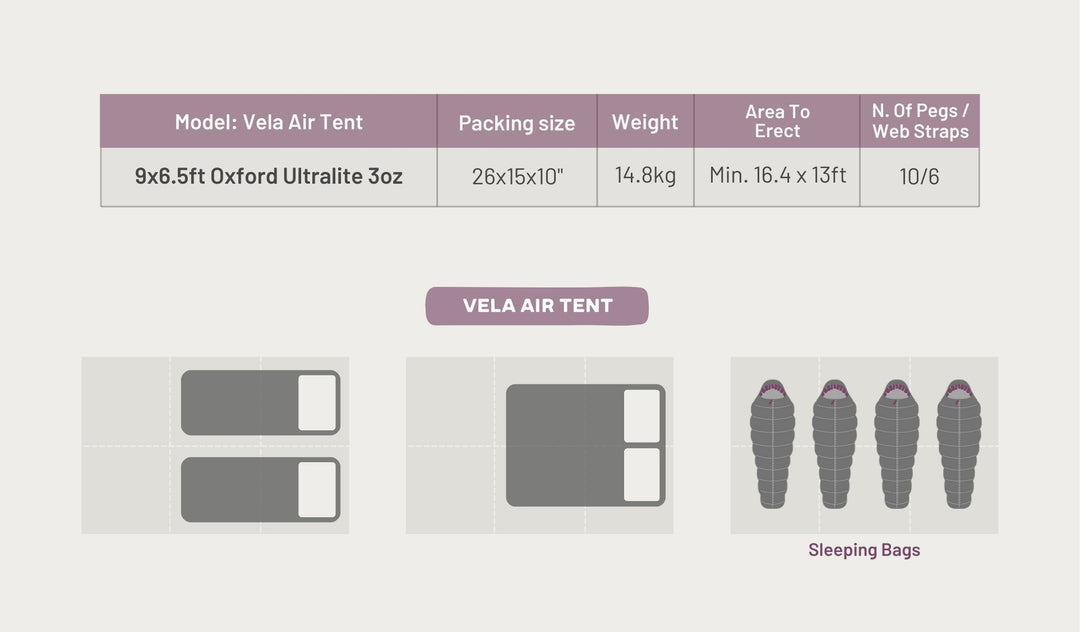The image size is (1080, 632).
Task: Click the top pillow on the double mattress
Action: [642, 416]
